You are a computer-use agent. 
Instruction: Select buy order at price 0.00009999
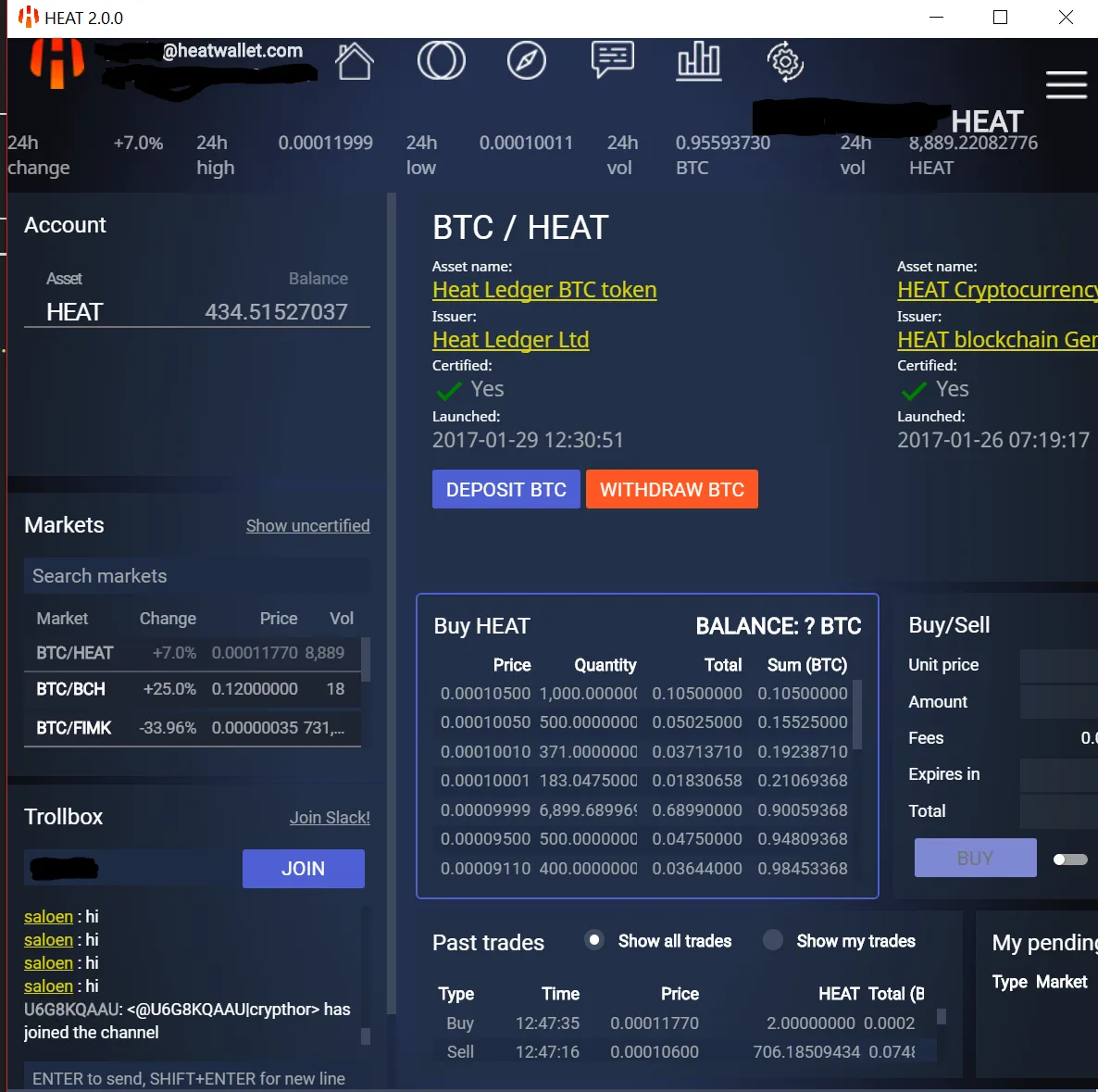coord(643,810)
